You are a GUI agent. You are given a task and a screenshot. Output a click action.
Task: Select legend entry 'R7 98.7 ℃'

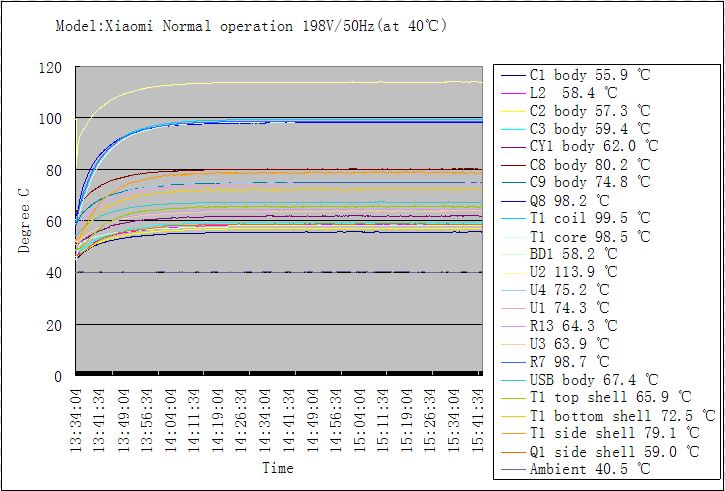556,362
